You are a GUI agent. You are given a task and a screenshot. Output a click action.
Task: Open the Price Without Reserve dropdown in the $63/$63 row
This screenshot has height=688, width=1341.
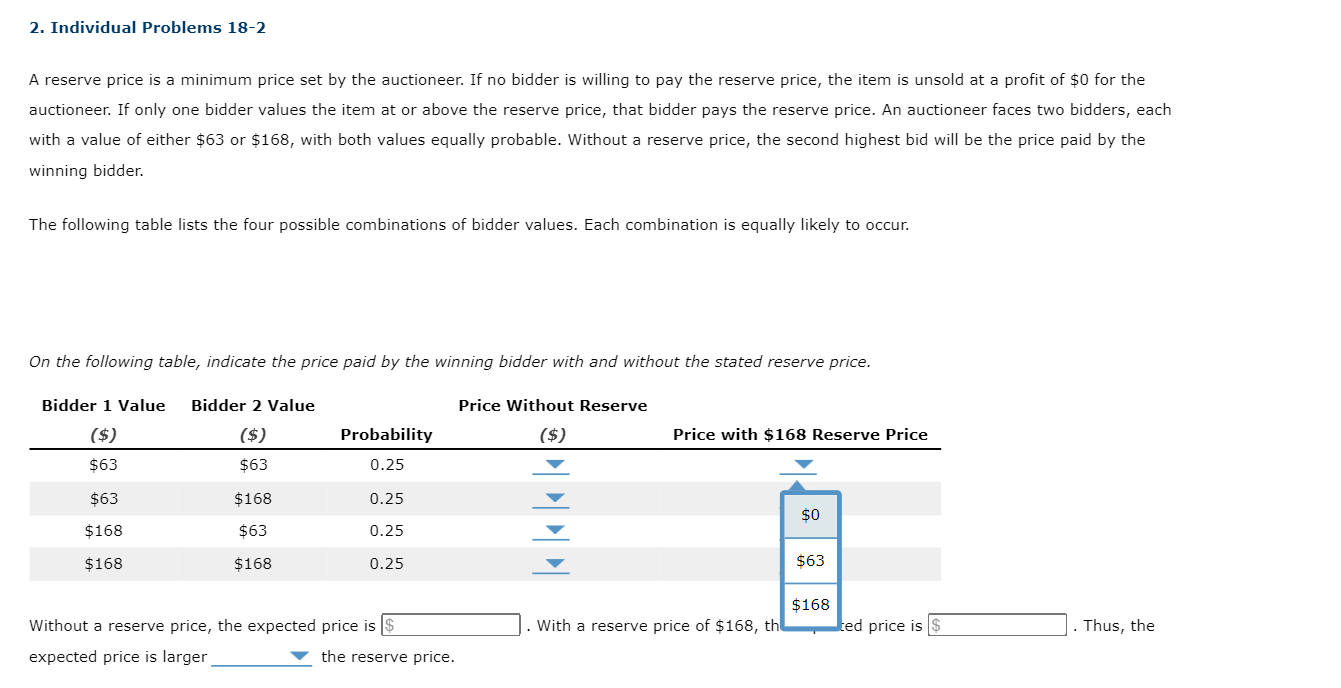552,465
